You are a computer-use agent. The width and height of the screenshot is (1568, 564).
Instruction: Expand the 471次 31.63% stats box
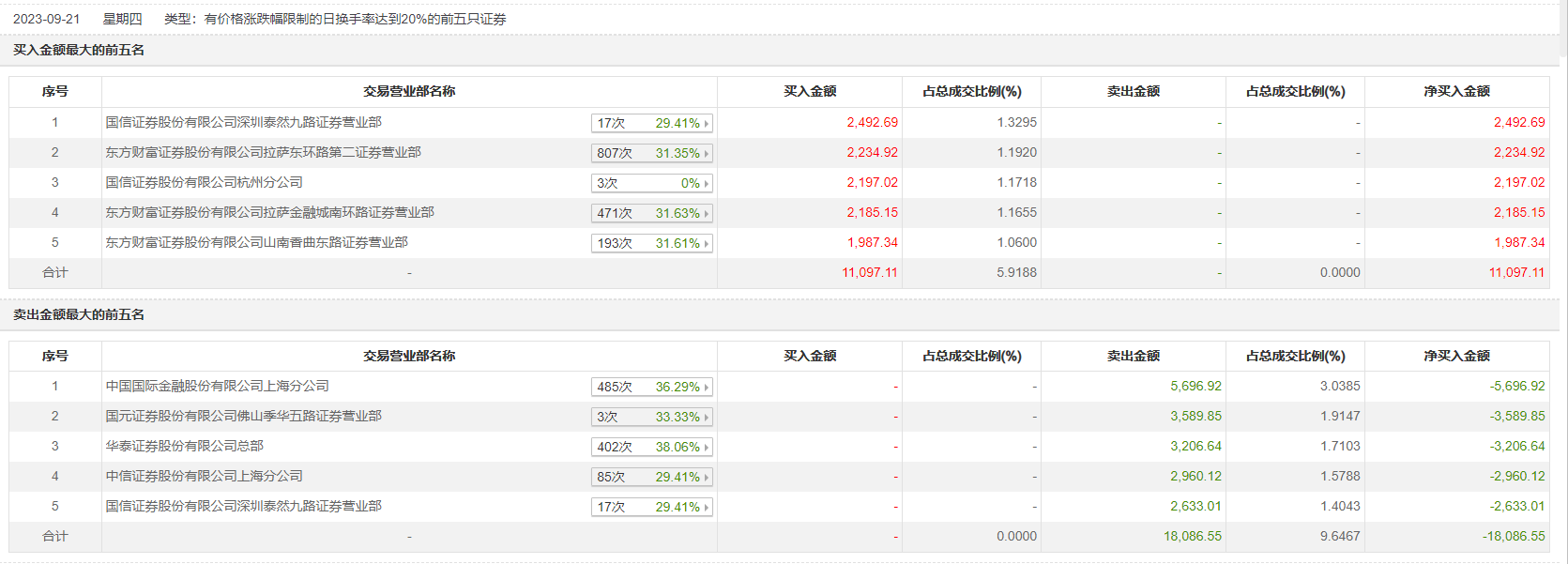tap(652, 213)
